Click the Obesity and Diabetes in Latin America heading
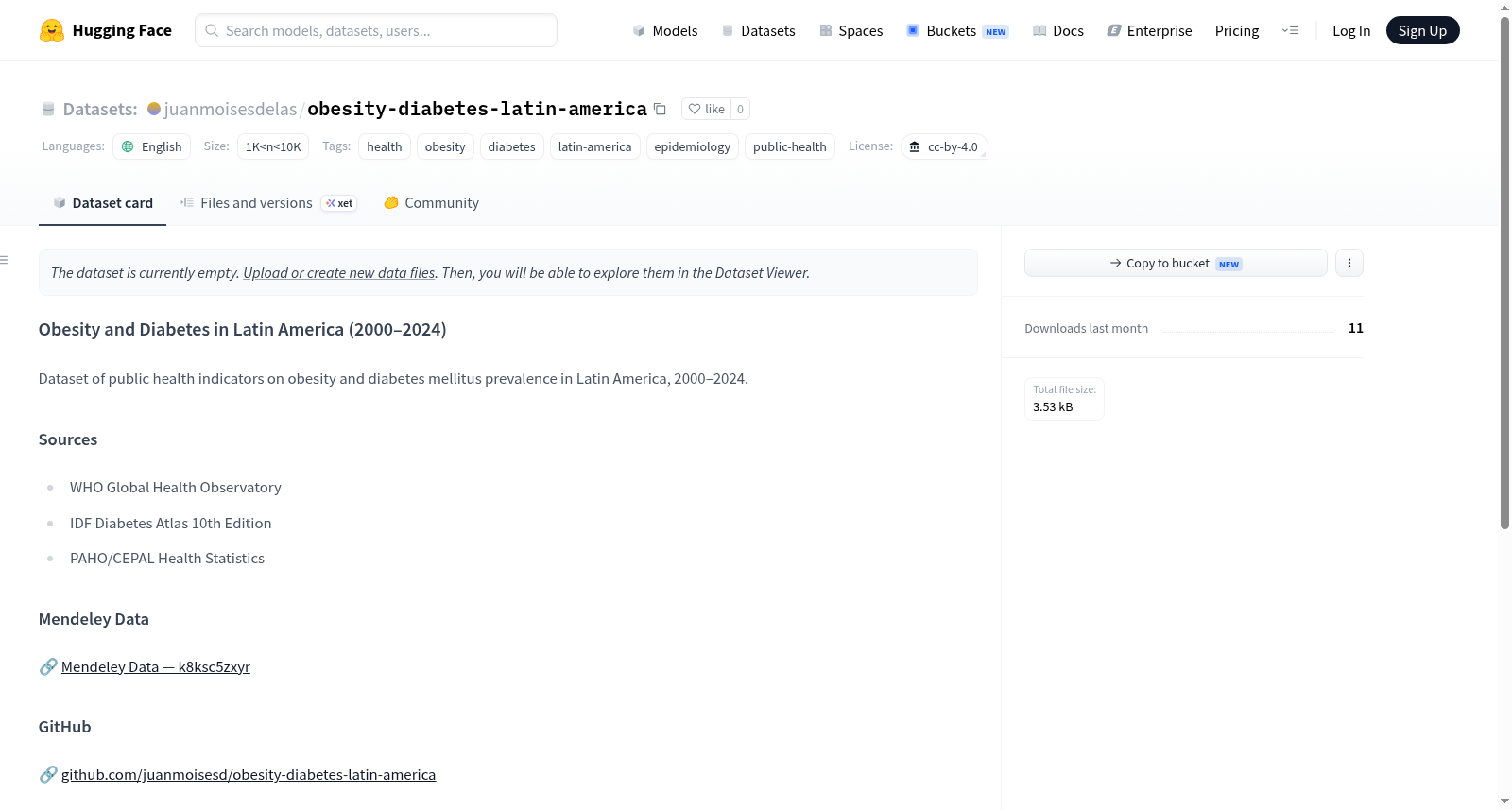 (243, 329)
